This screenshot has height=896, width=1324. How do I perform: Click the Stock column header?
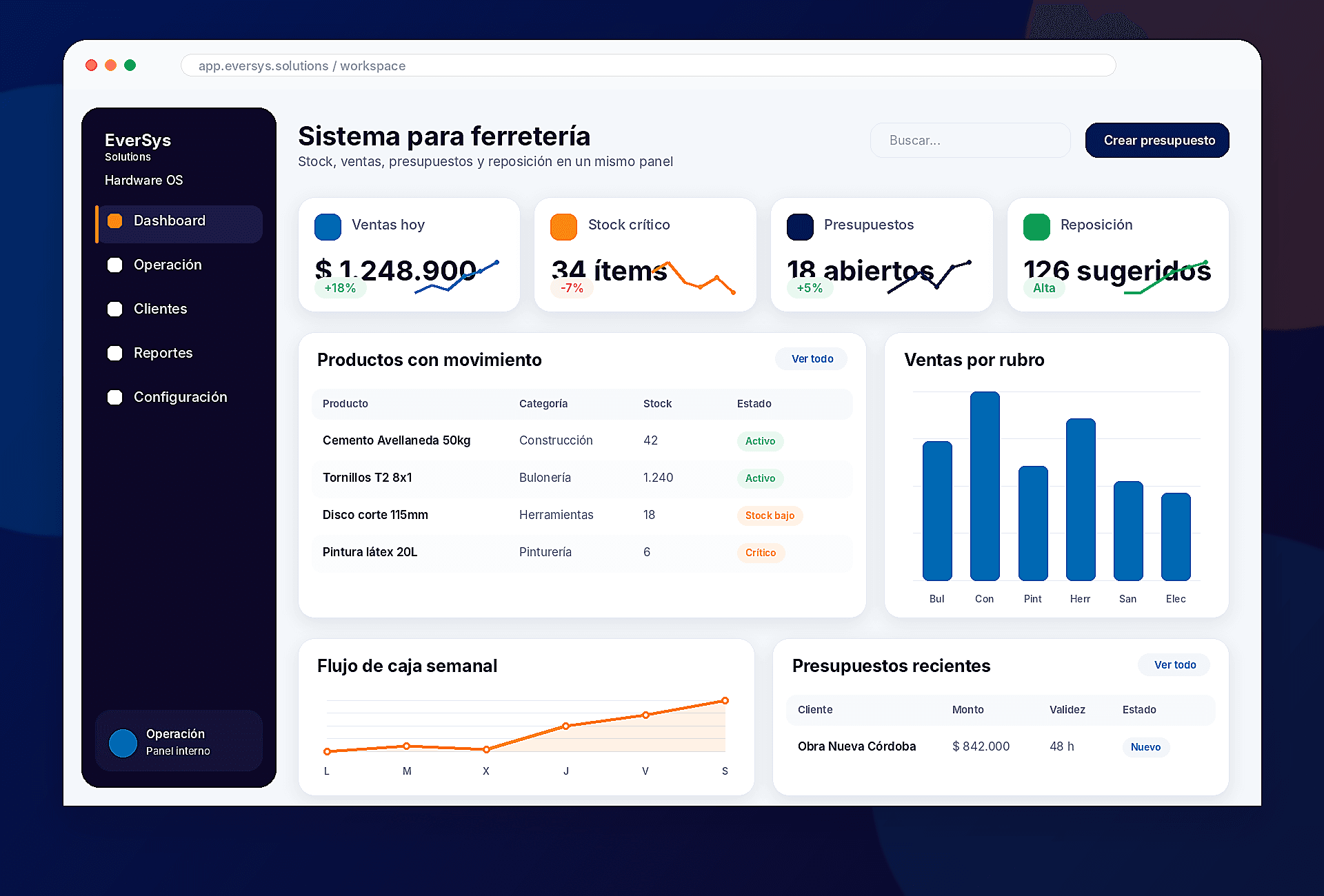pyautogui.click(x=657, y=404)
